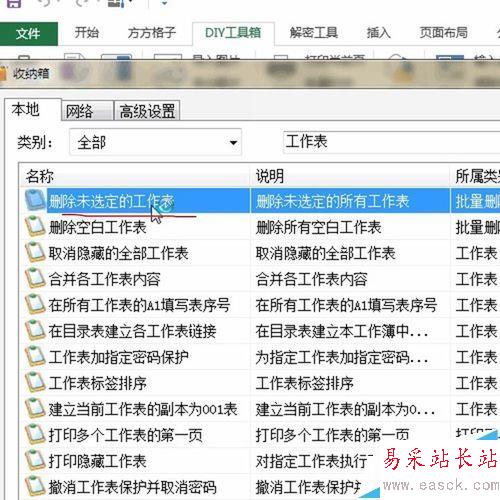Click icon of 删除空白工作表 row

(35, 226)
